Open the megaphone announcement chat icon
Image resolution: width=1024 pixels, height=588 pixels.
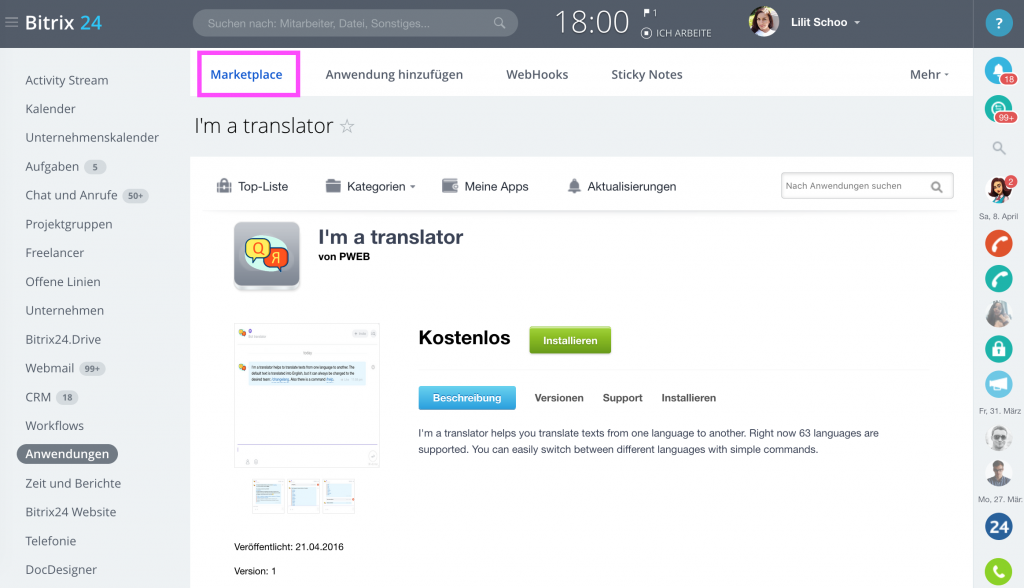(999, 384)
